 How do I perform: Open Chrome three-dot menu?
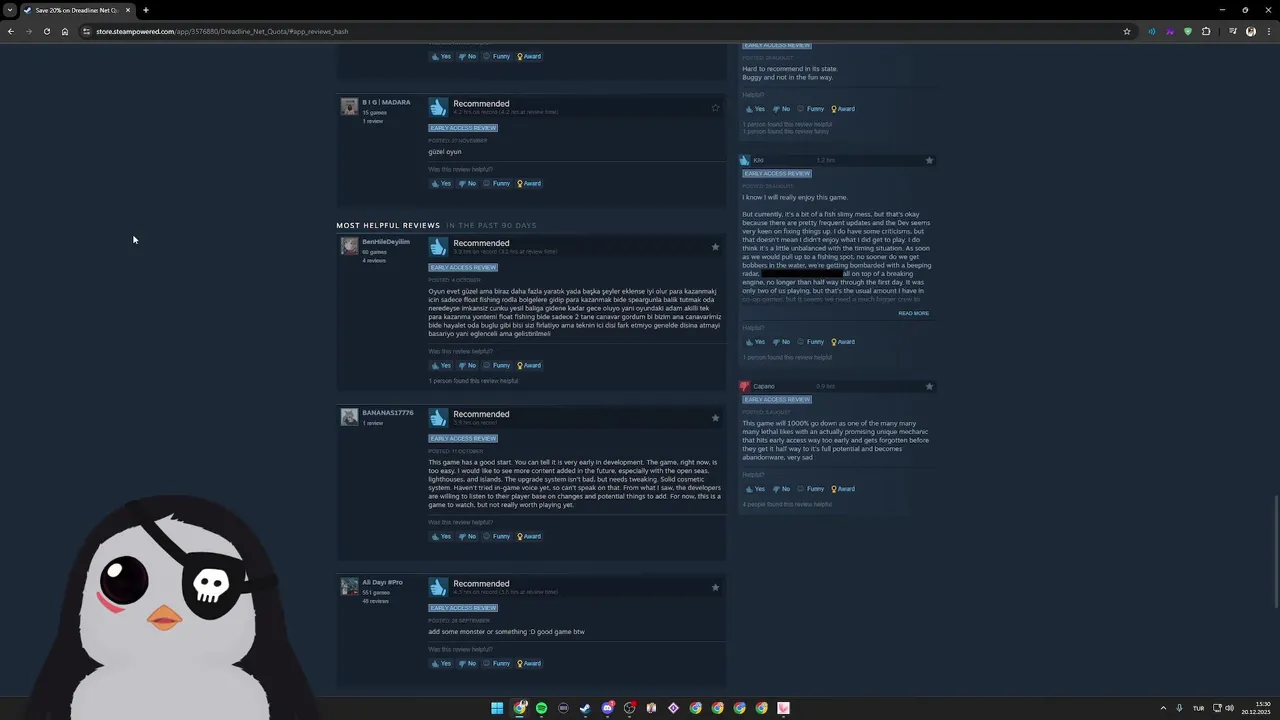tap(1267, 31)
